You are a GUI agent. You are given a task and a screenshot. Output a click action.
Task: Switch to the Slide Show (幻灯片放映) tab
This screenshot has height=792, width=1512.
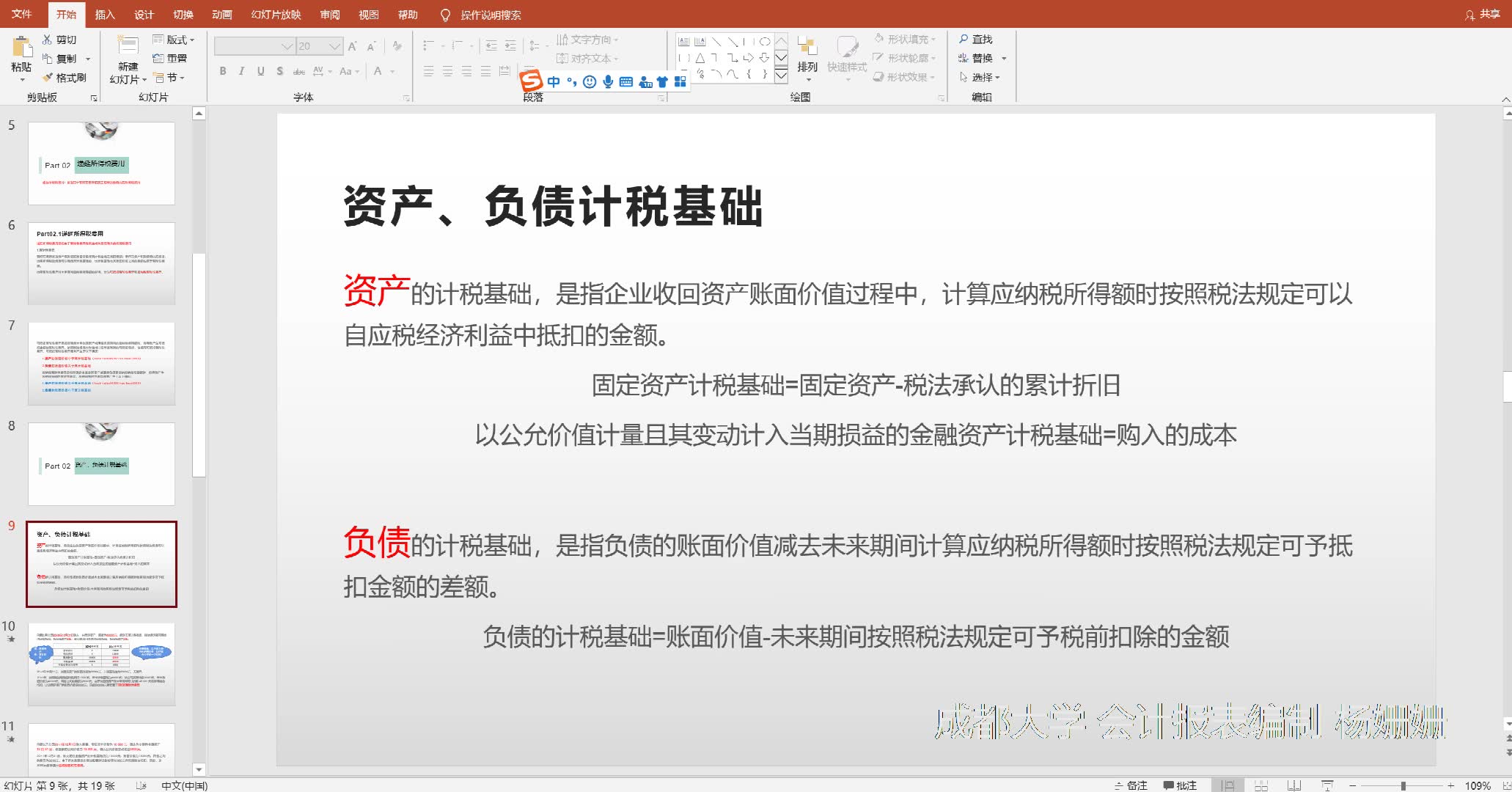click(x=276, y=15)
